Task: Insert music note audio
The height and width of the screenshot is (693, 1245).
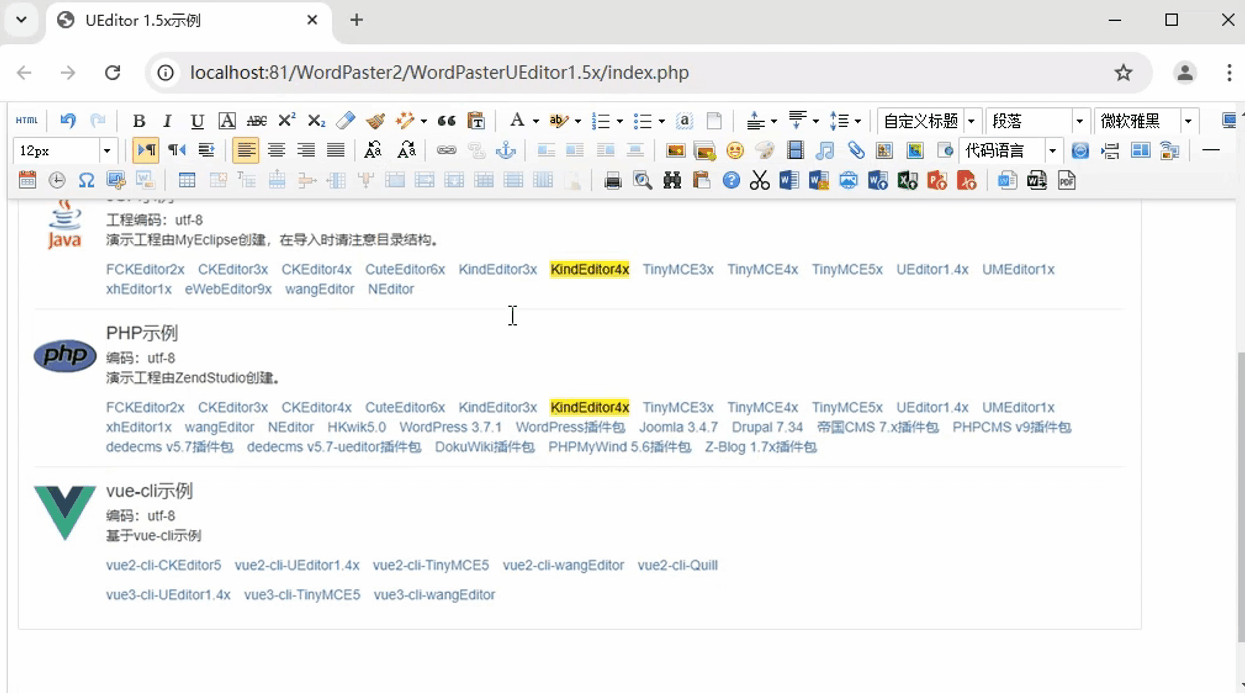Action: point(825,151)
